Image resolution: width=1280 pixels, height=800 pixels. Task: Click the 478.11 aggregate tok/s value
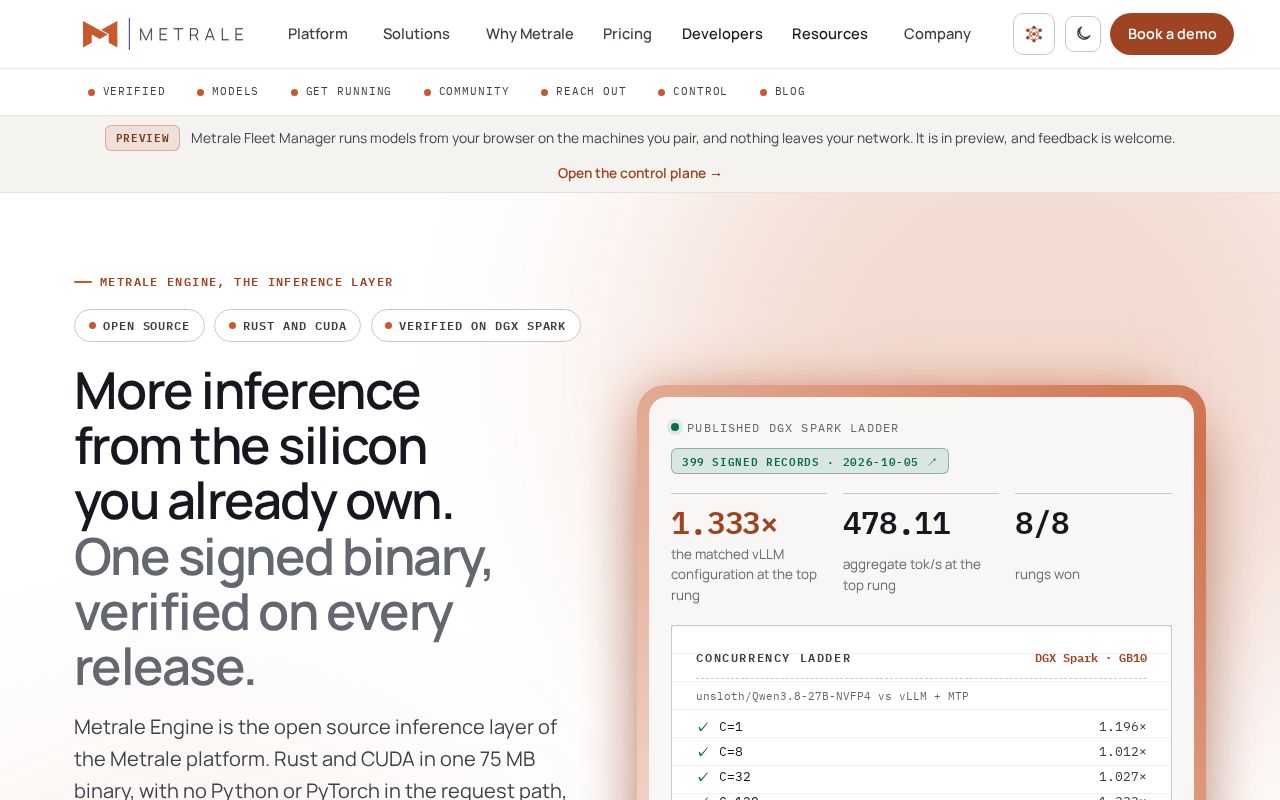[896, 524]
